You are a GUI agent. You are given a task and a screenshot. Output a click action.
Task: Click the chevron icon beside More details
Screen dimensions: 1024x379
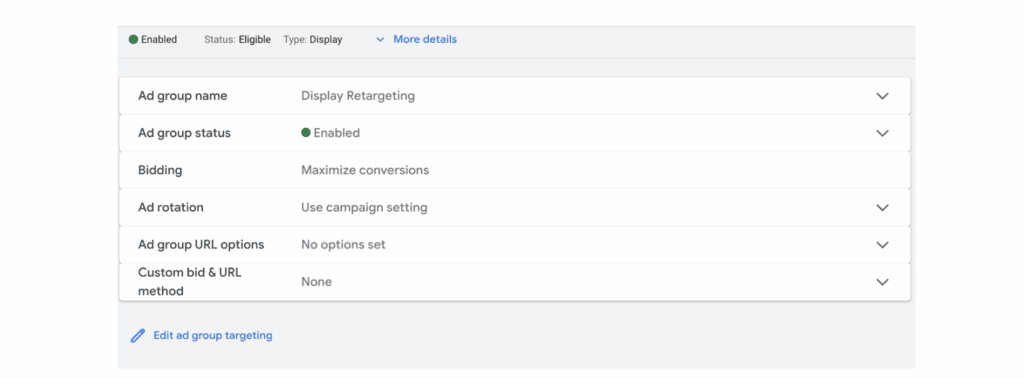381,39
